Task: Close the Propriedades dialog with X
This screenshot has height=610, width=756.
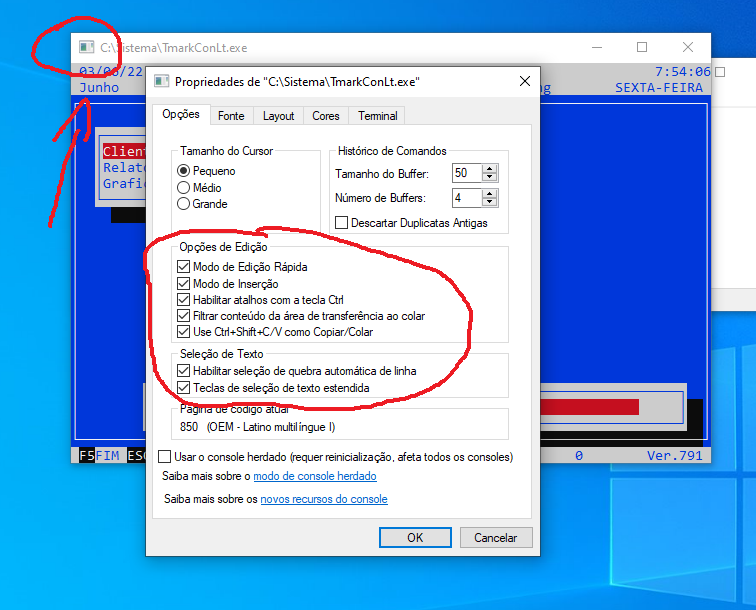Action: (x=525, y=81)
